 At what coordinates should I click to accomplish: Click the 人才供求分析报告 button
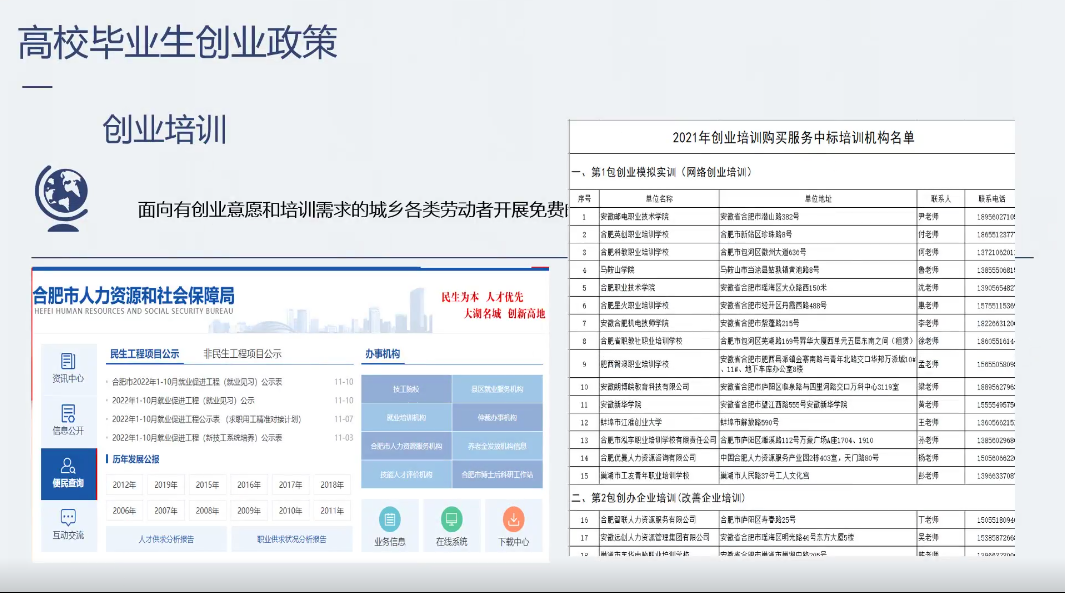click(x=166, y=539)
